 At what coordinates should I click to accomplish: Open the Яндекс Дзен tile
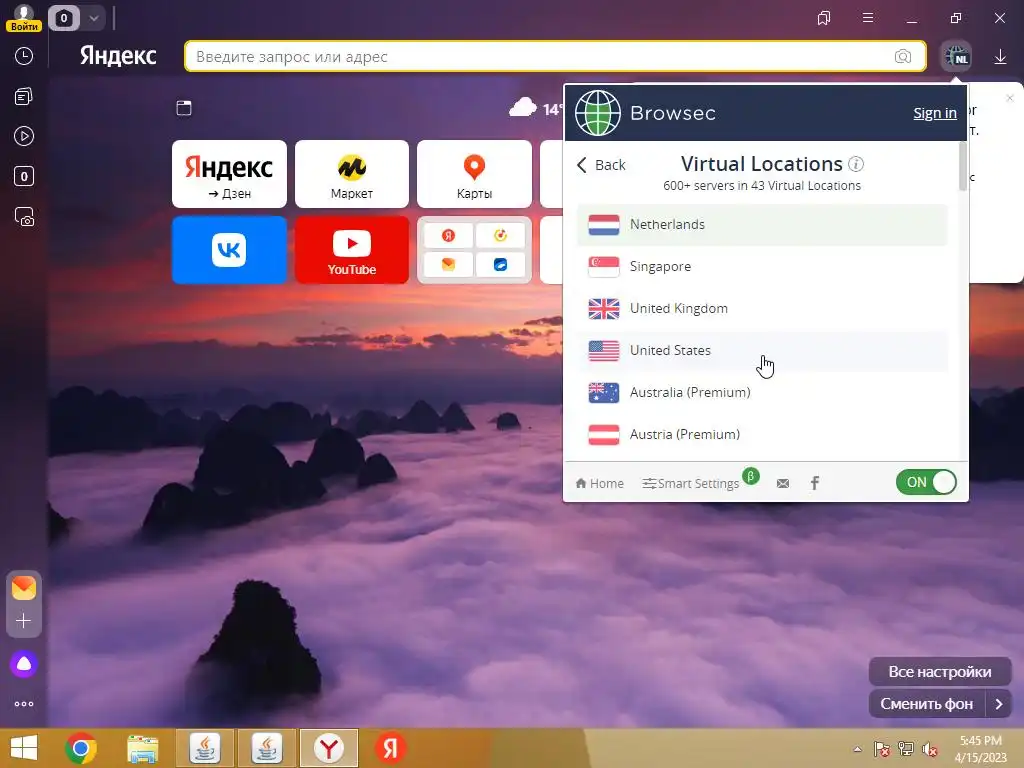point(229,174)
